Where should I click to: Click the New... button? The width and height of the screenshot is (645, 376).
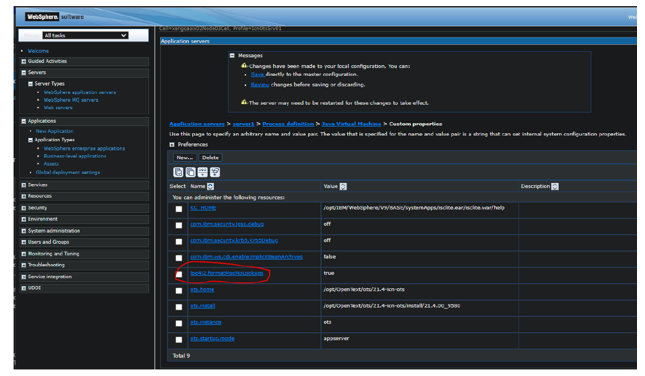[x=185, y=158]
